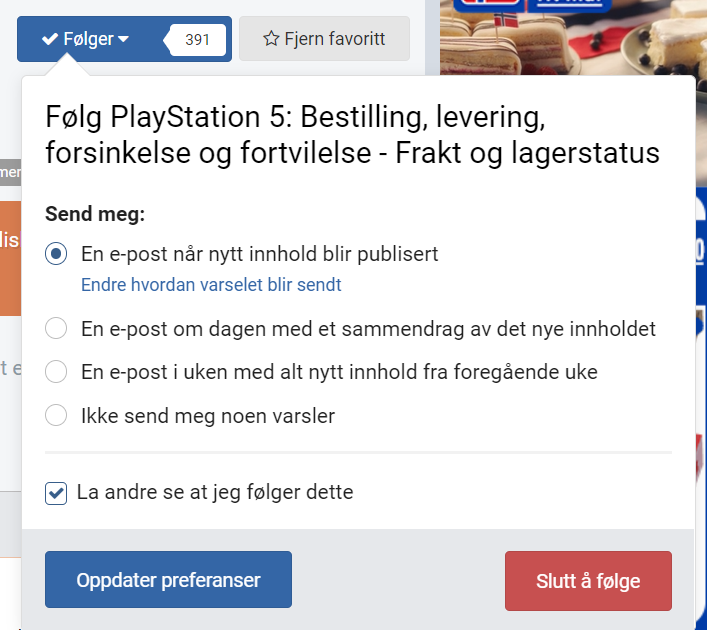707x630 pixels.
Task: Open the Følger dropdown caret
Action: 124,39
